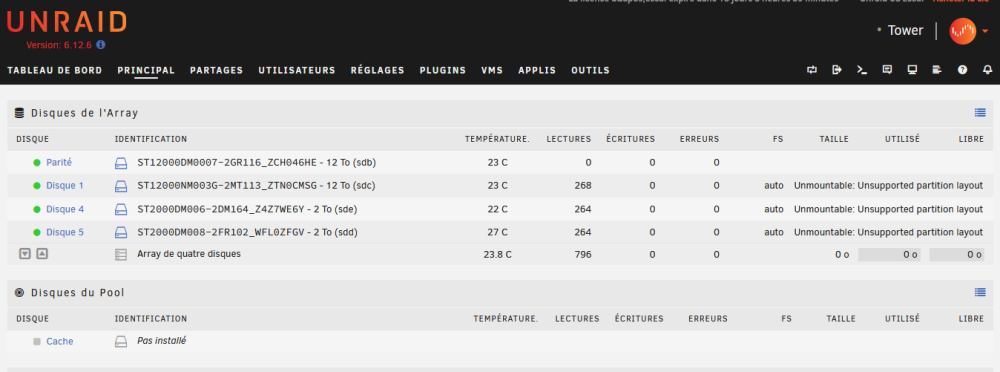Click the help question mark icon
The image size is (1000, 372).
tap(962, 70)
